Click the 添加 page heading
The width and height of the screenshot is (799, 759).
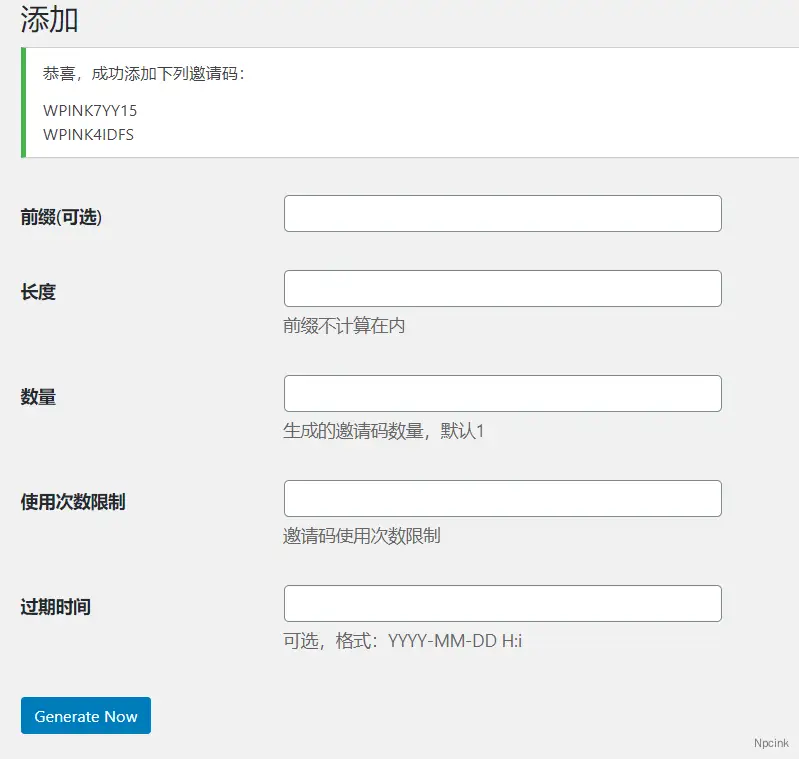pos(49,20)
